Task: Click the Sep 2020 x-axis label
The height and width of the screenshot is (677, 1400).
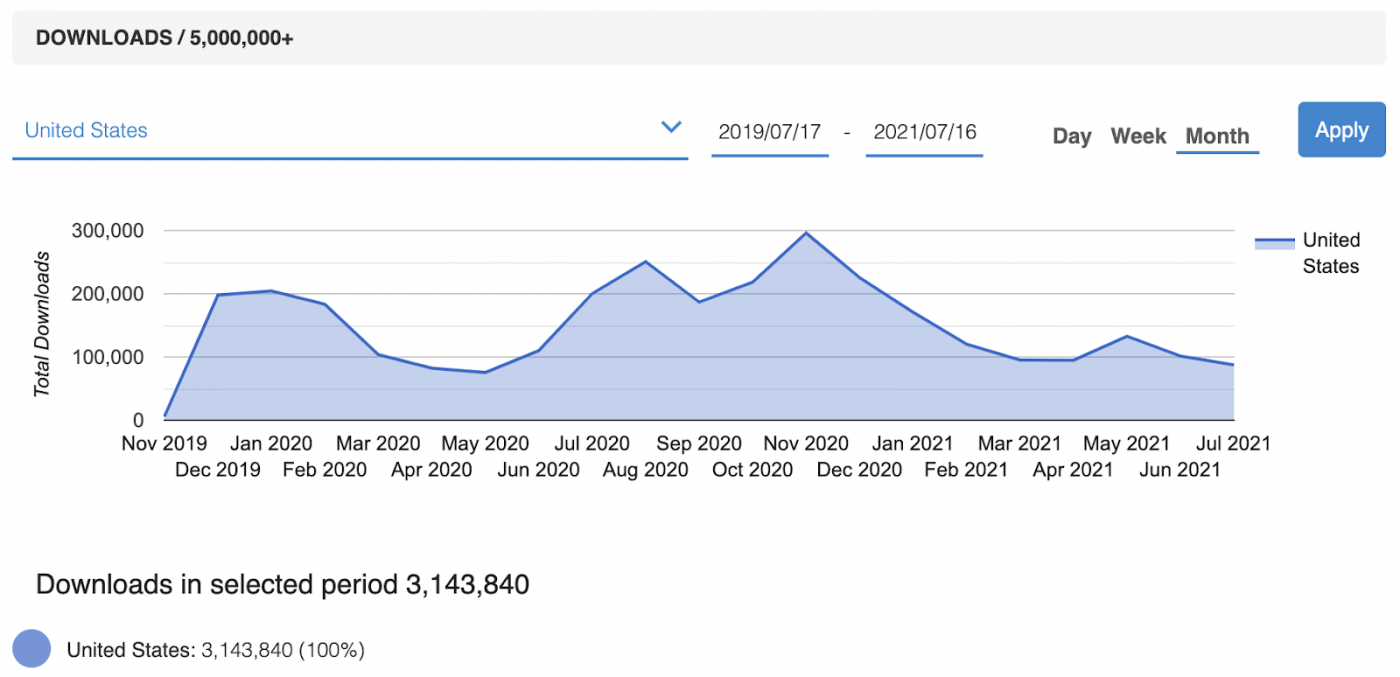Action: [699, 443]
